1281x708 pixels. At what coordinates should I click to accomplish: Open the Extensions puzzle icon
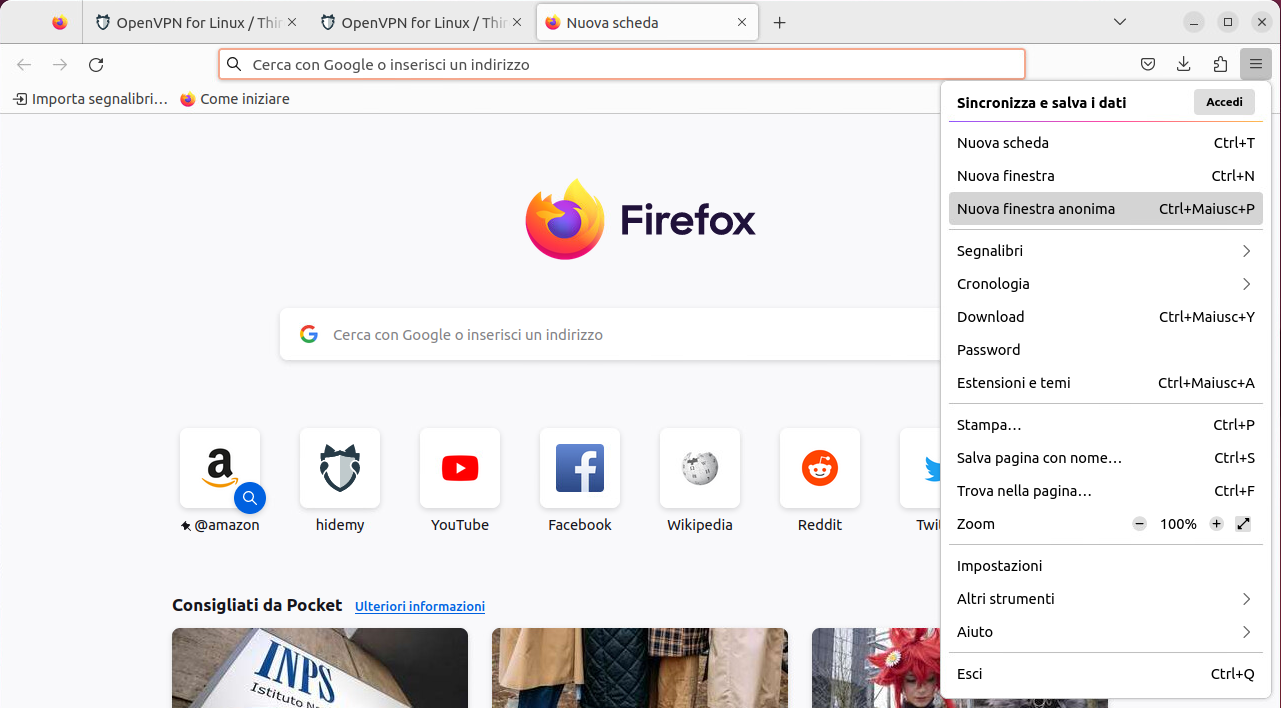(x=1220, y=64)
